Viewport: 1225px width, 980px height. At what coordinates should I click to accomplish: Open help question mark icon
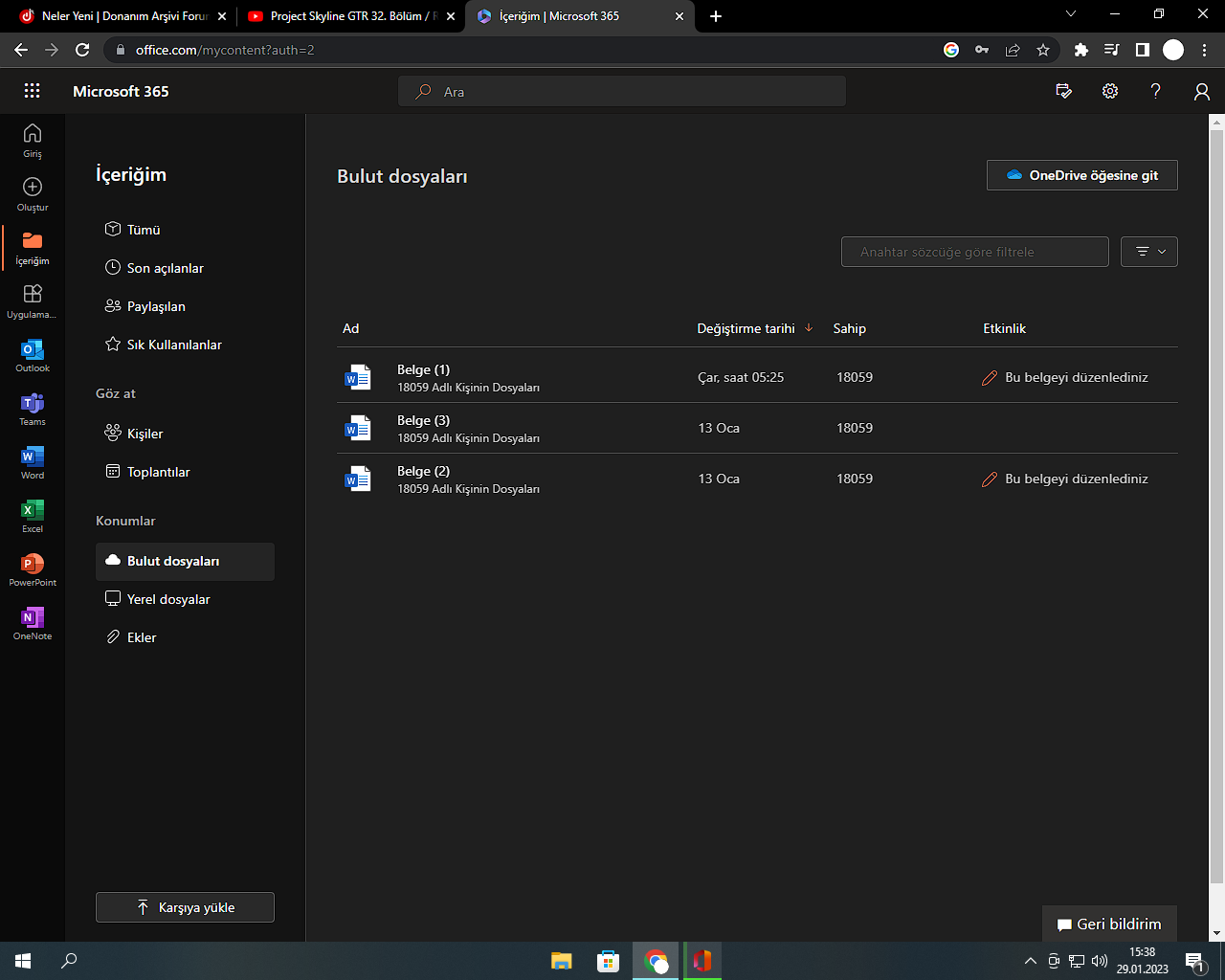tap(1156, 91)
